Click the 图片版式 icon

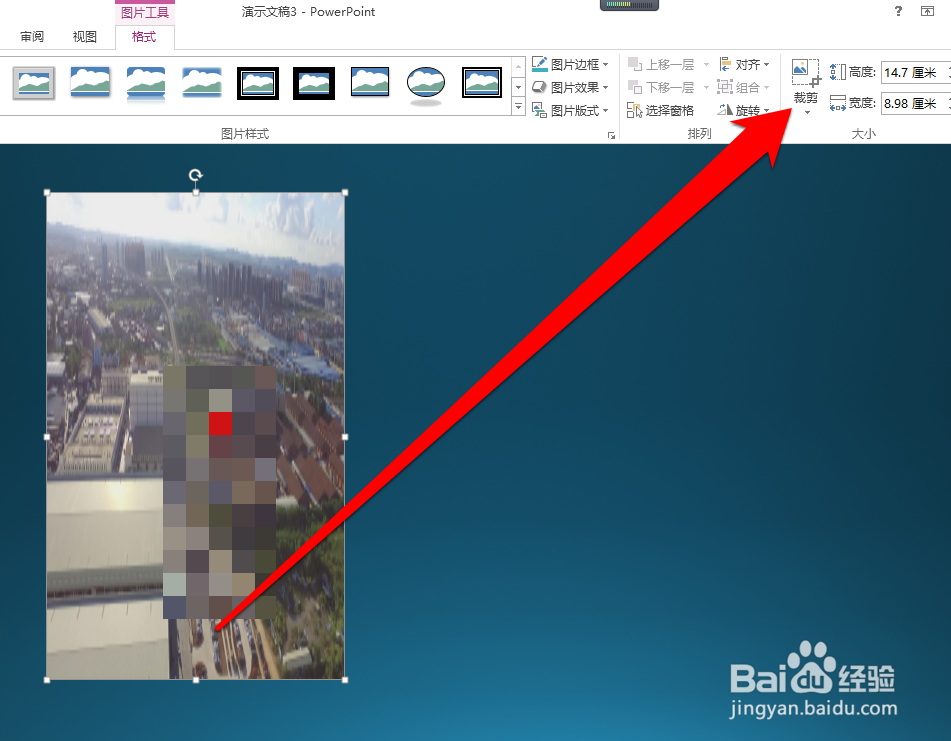click(539, 110)
